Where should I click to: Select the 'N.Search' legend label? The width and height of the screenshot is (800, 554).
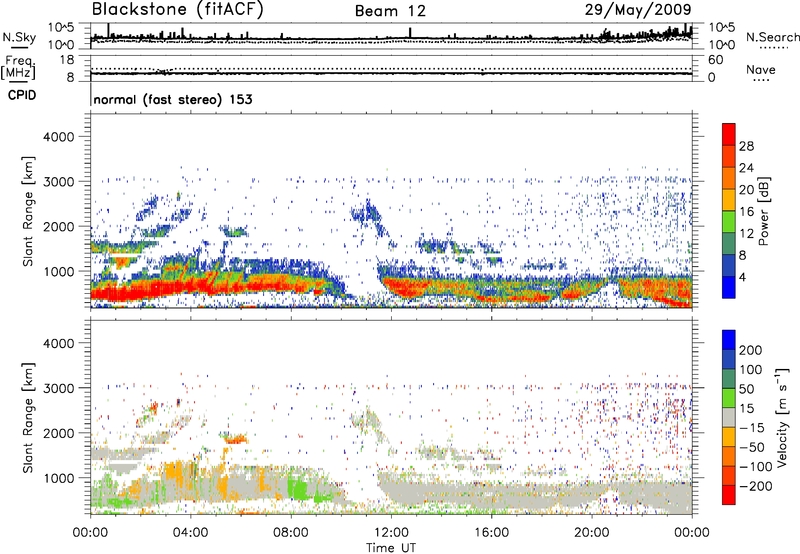pyautogui.click(x=772, y=37)
